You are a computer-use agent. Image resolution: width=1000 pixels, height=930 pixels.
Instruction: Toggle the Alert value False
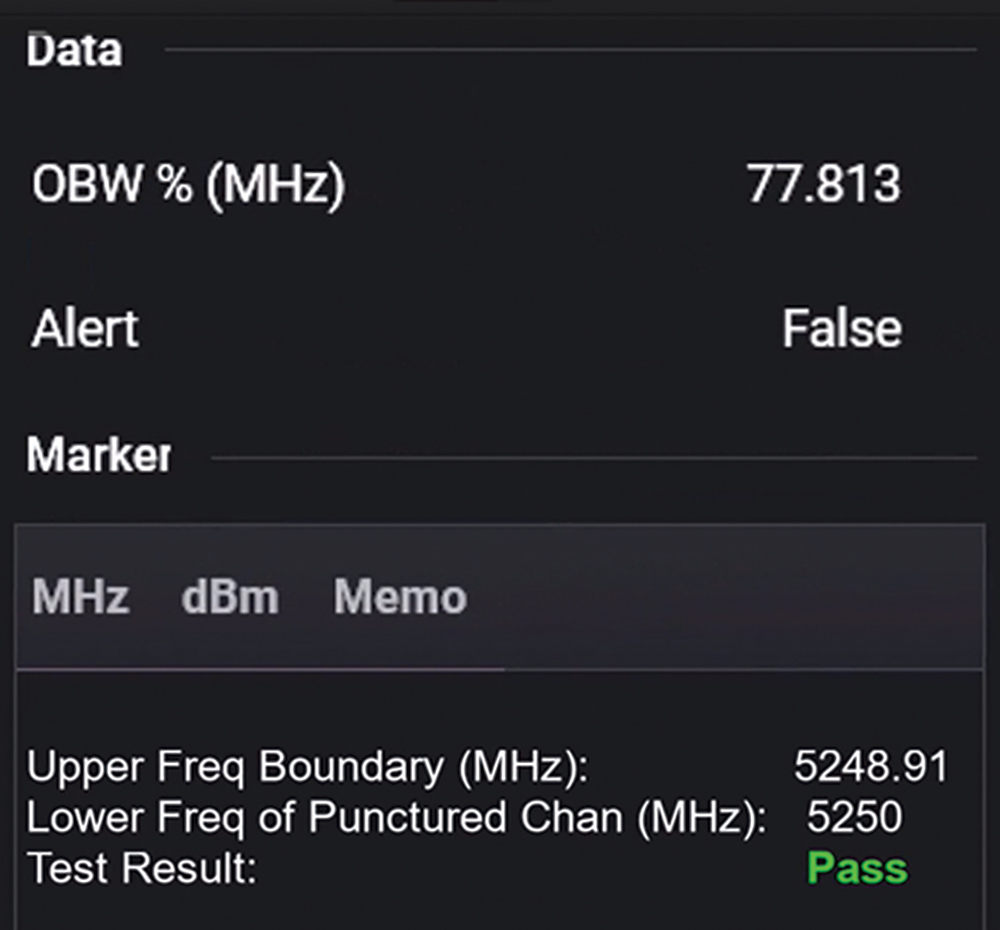point(841,329)
